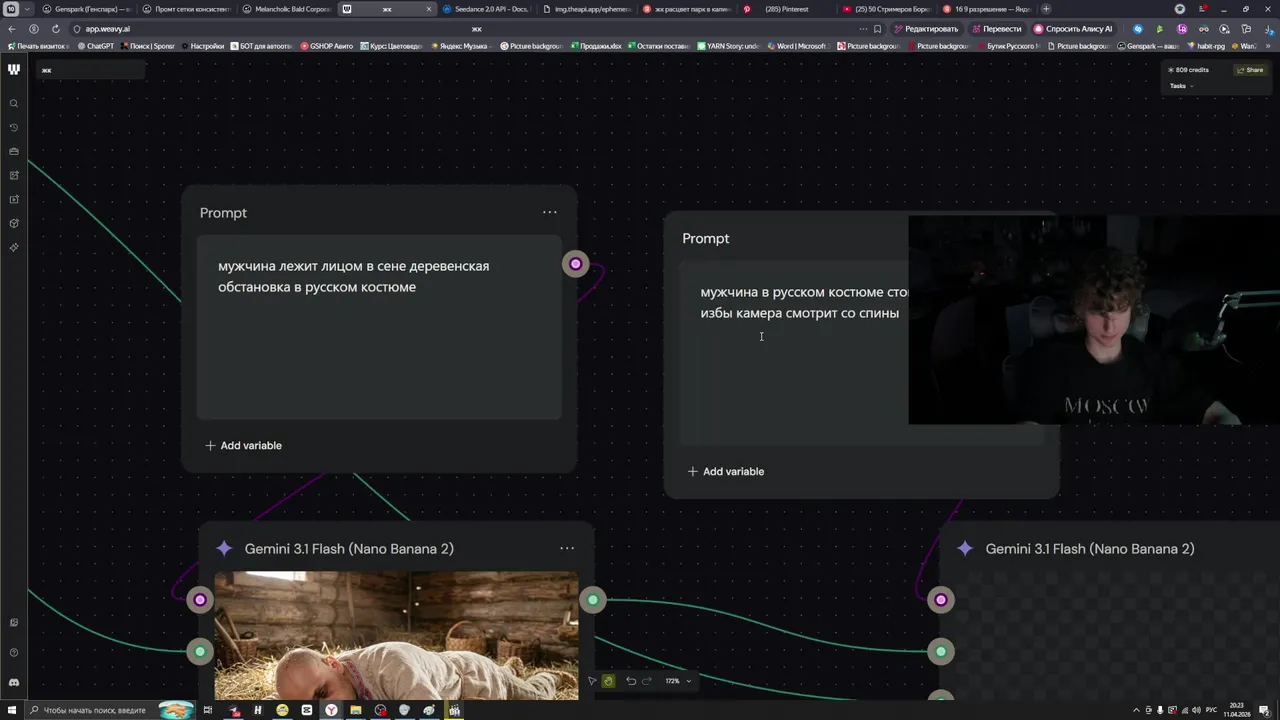This screenshot has height=720, width=1280.
Task: Close the active Weavy 'жк' tab
Action: (x=429, y=9)
